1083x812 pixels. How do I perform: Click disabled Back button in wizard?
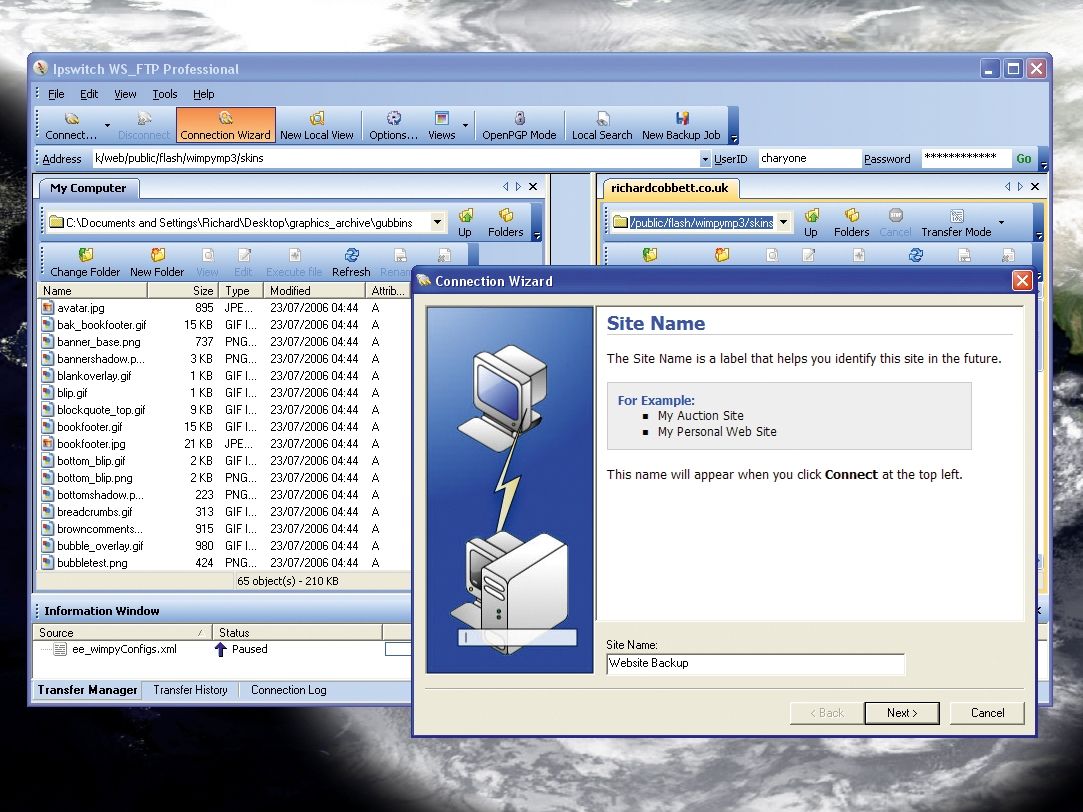click(827, 713)
